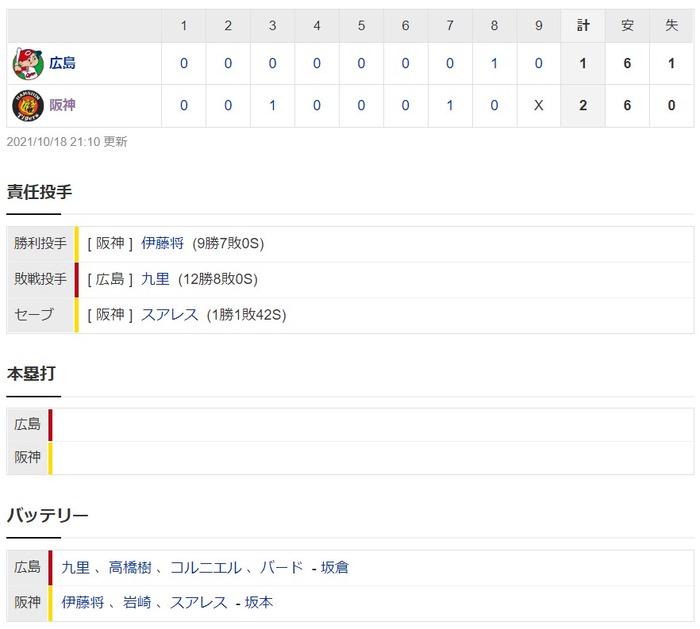The height and width of the screenshot is (629, 700).
Task: Open losing pitcher 九里 profile link
Action: 155,279
